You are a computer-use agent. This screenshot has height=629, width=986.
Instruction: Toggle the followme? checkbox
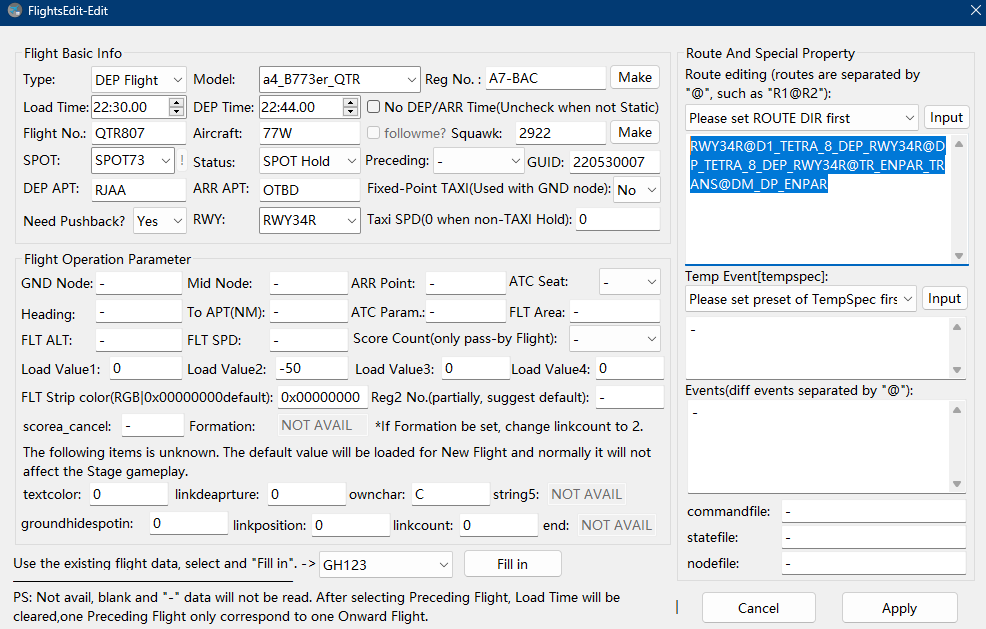coord(374,133)
